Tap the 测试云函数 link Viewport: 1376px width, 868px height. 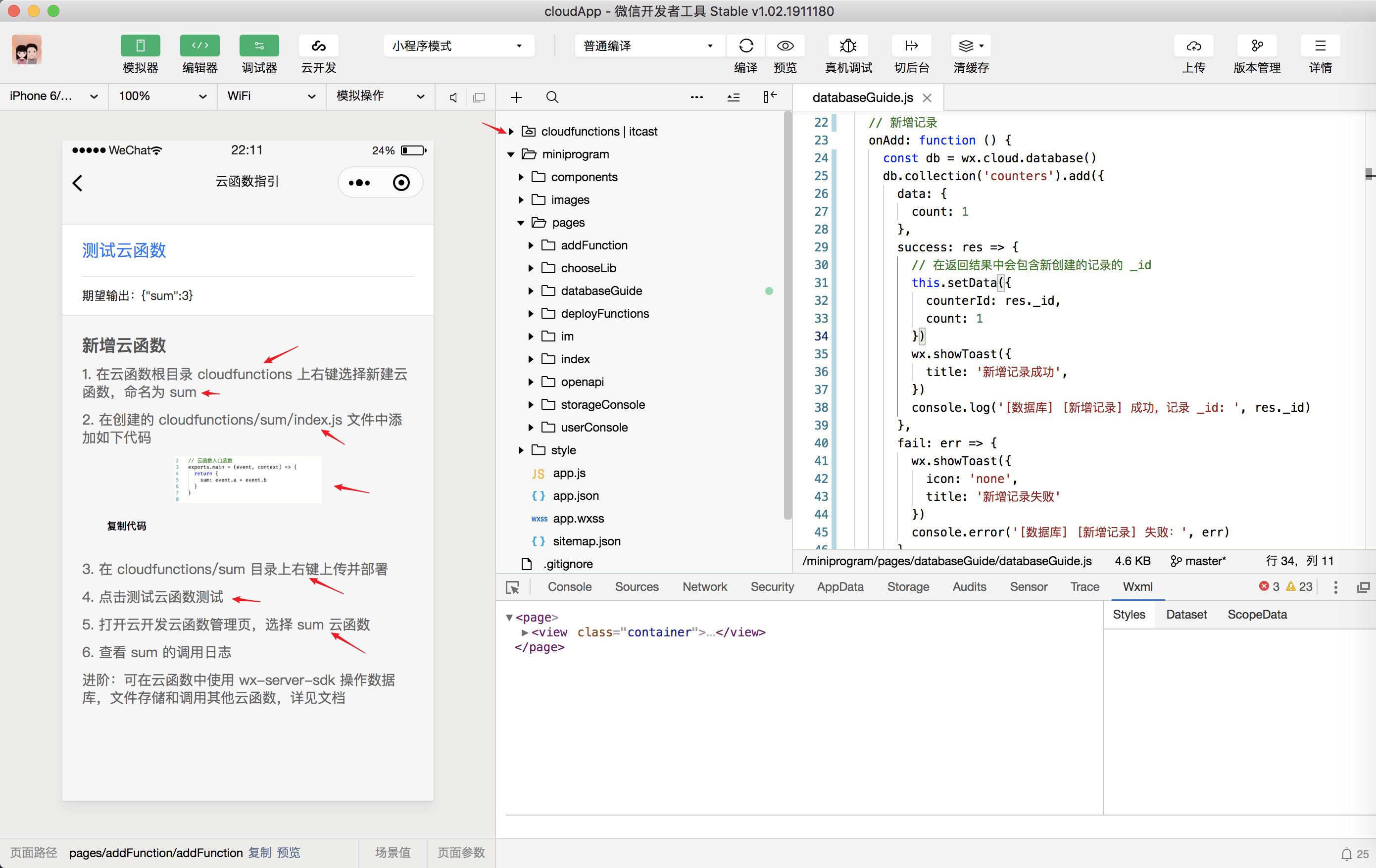click(x=124, y=250)
